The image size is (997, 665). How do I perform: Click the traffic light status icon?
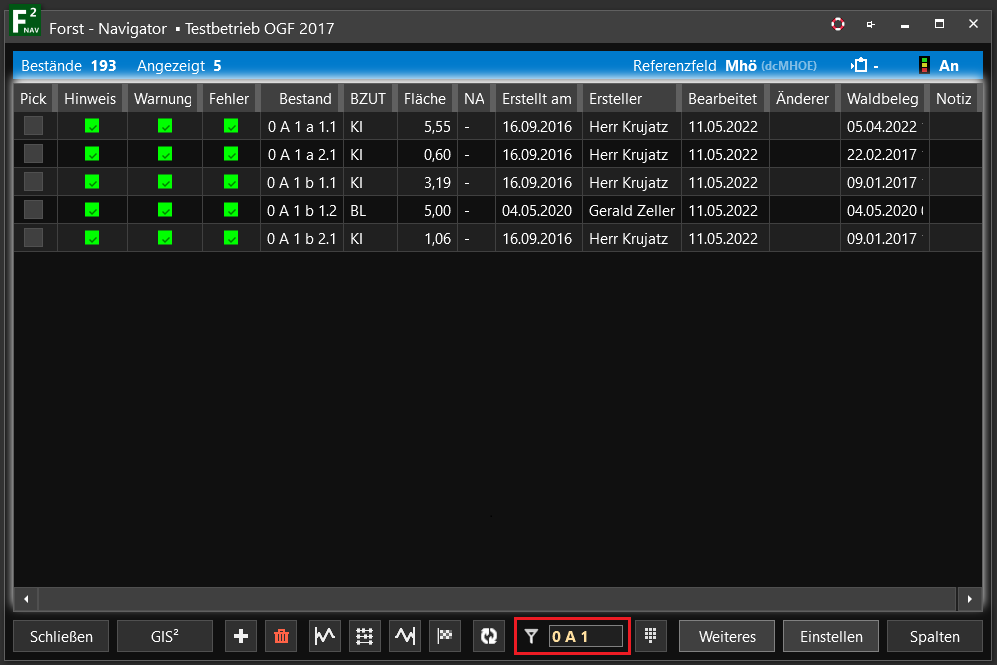pyautogui.click(x=924, y=66)
